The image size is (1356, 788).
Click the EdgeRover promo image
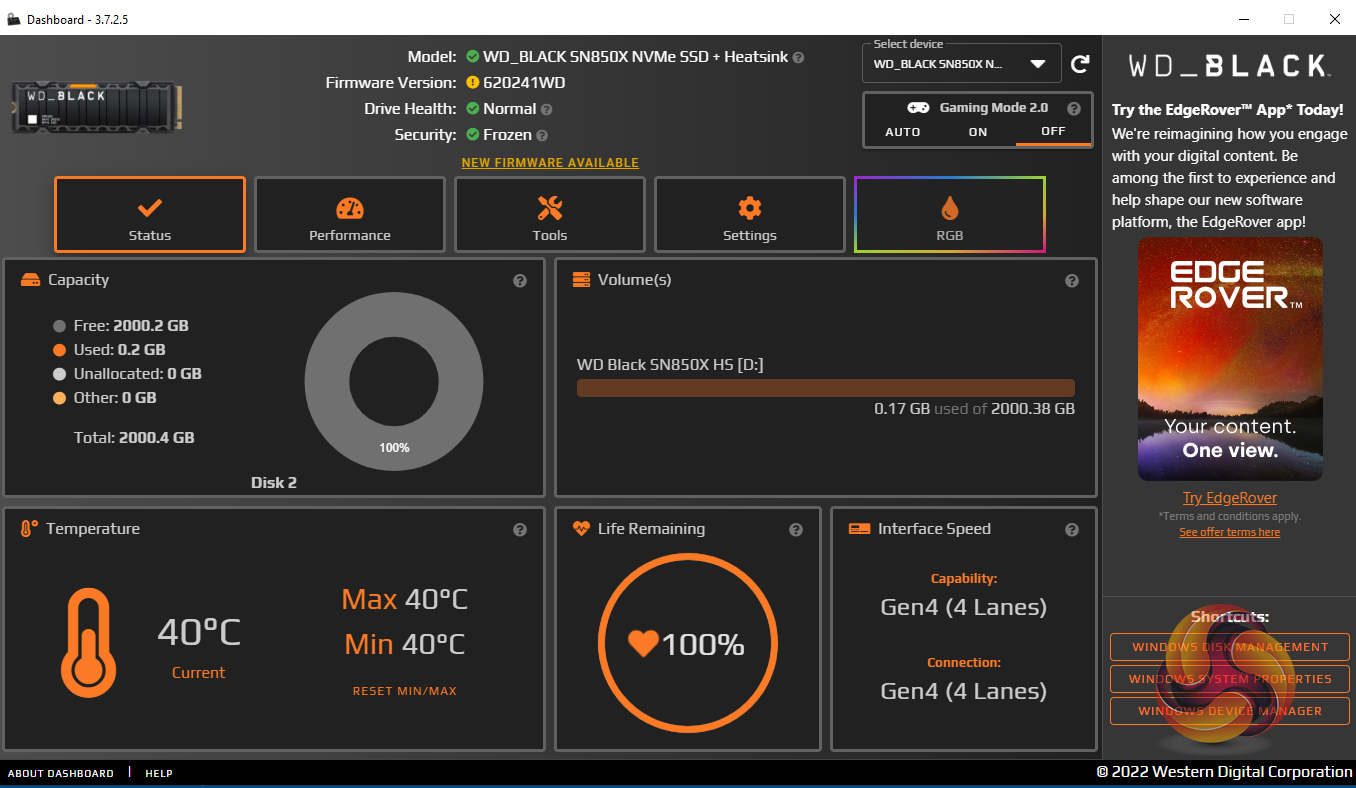(1230, 359)
